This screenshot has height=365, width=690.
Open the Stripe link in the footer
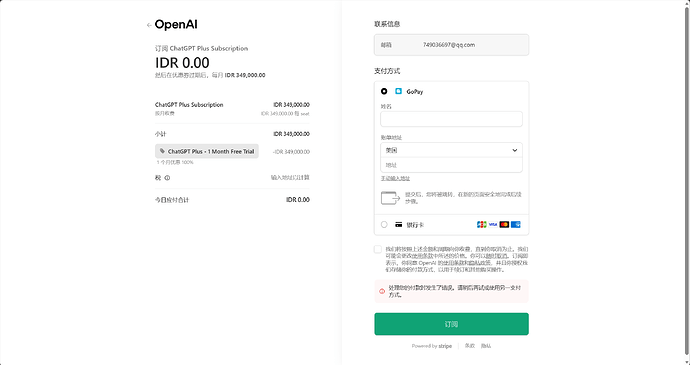click(x=432, y=346)
